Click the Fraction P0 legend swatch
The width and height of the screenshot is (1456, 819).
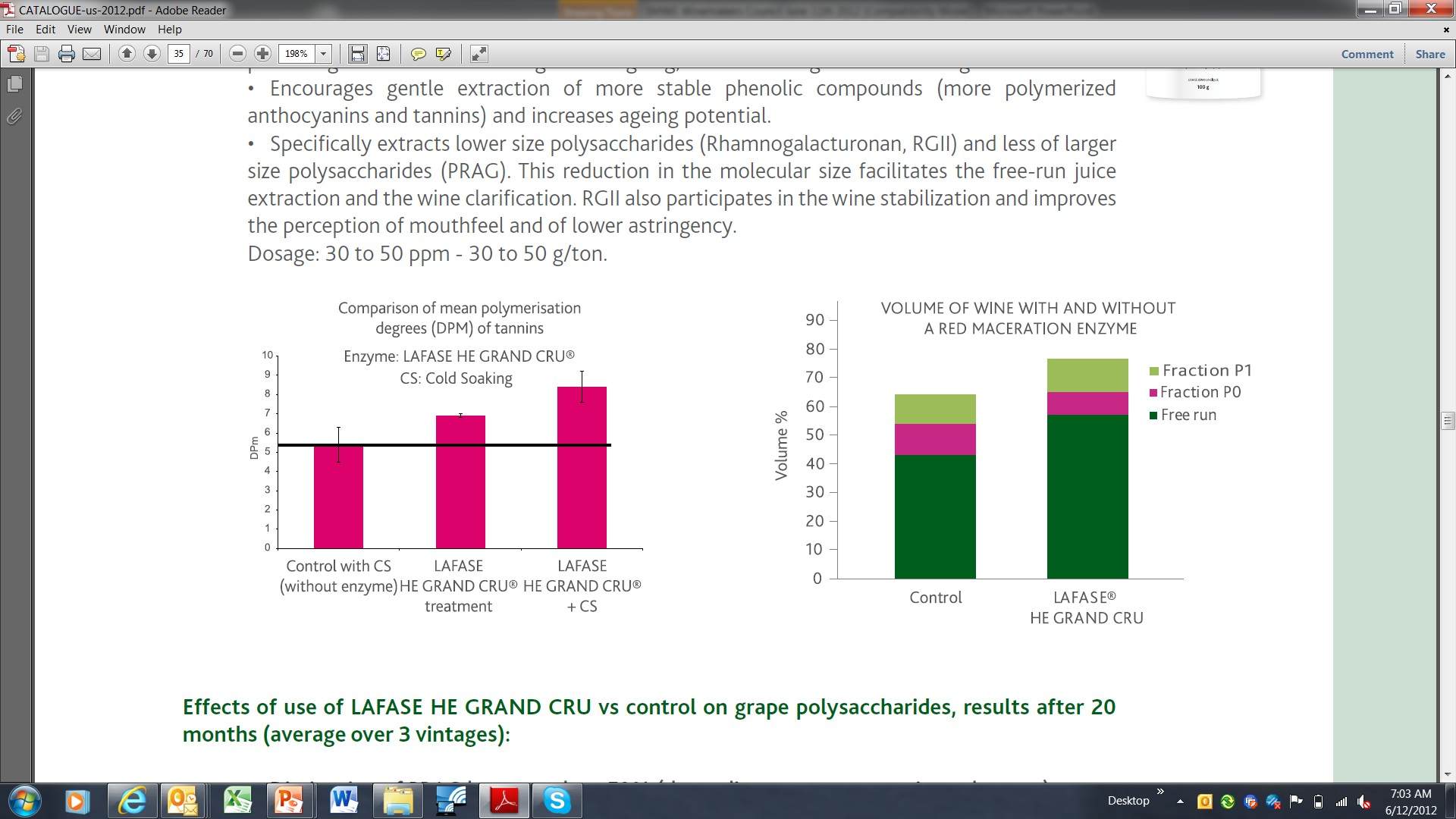pyautogui.click(x=1154, y=393)
